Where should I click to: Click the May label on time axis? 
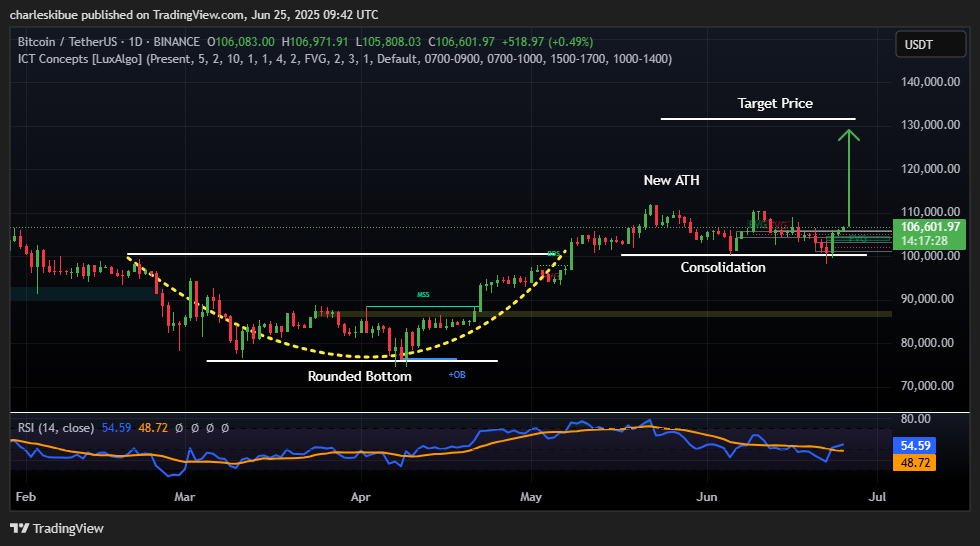pyautogui.click(x=531, y=497)
